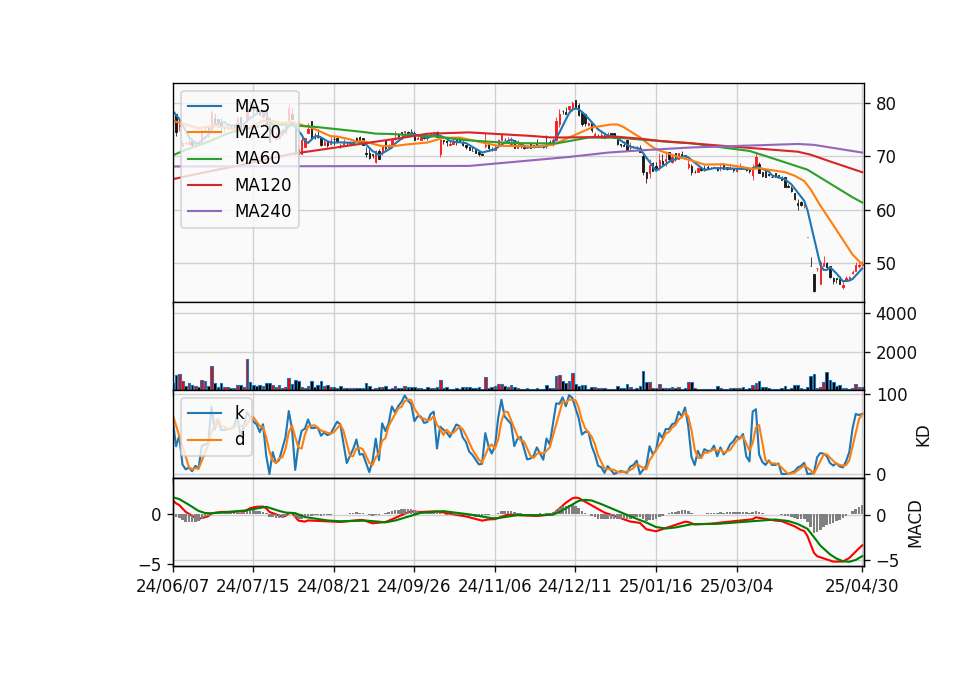Click the red MA120 legend line

tap(204, 186)
